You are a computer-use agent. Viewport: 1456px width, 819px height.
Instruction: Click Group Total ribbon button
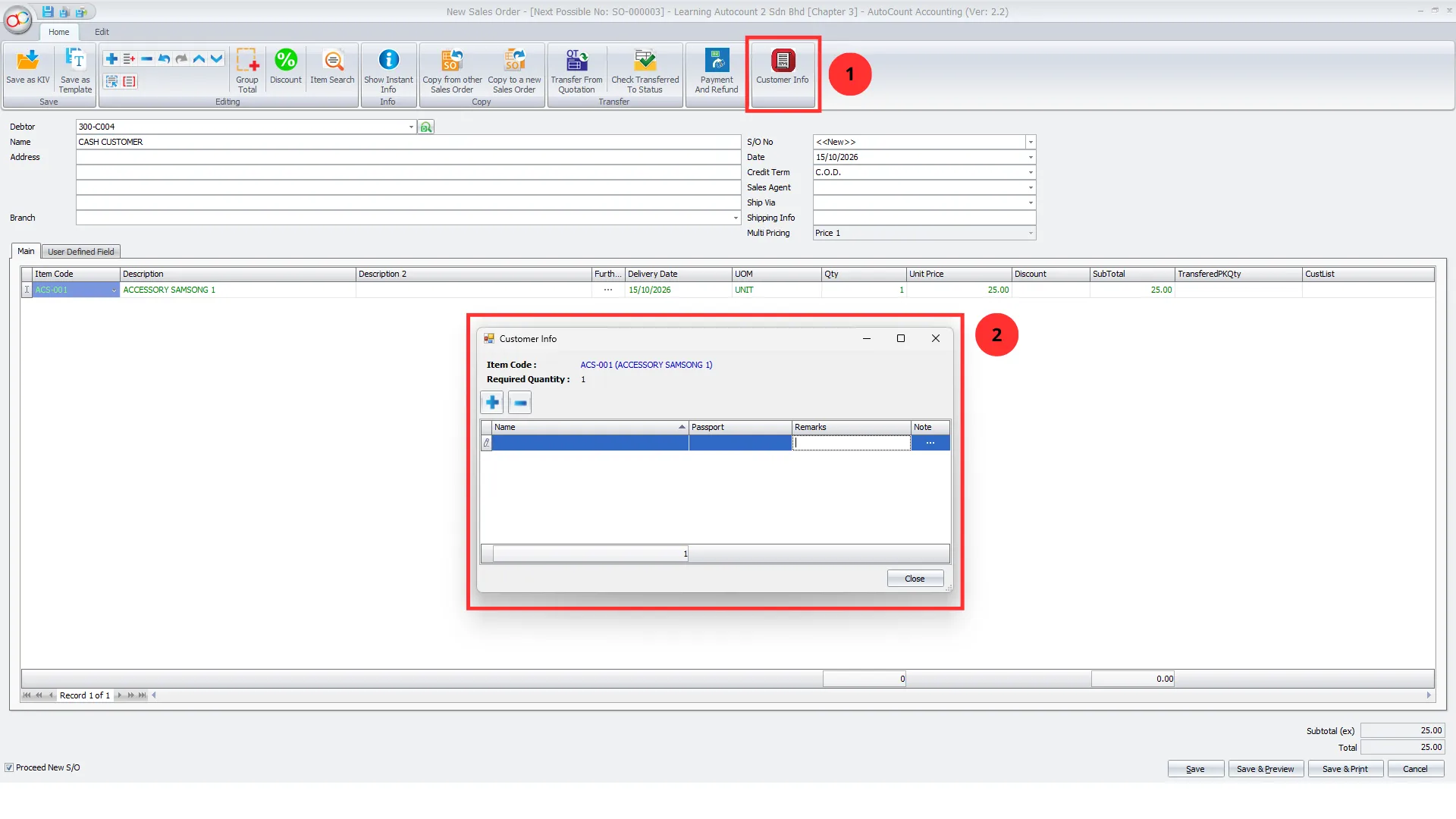[x=247, y=71]
